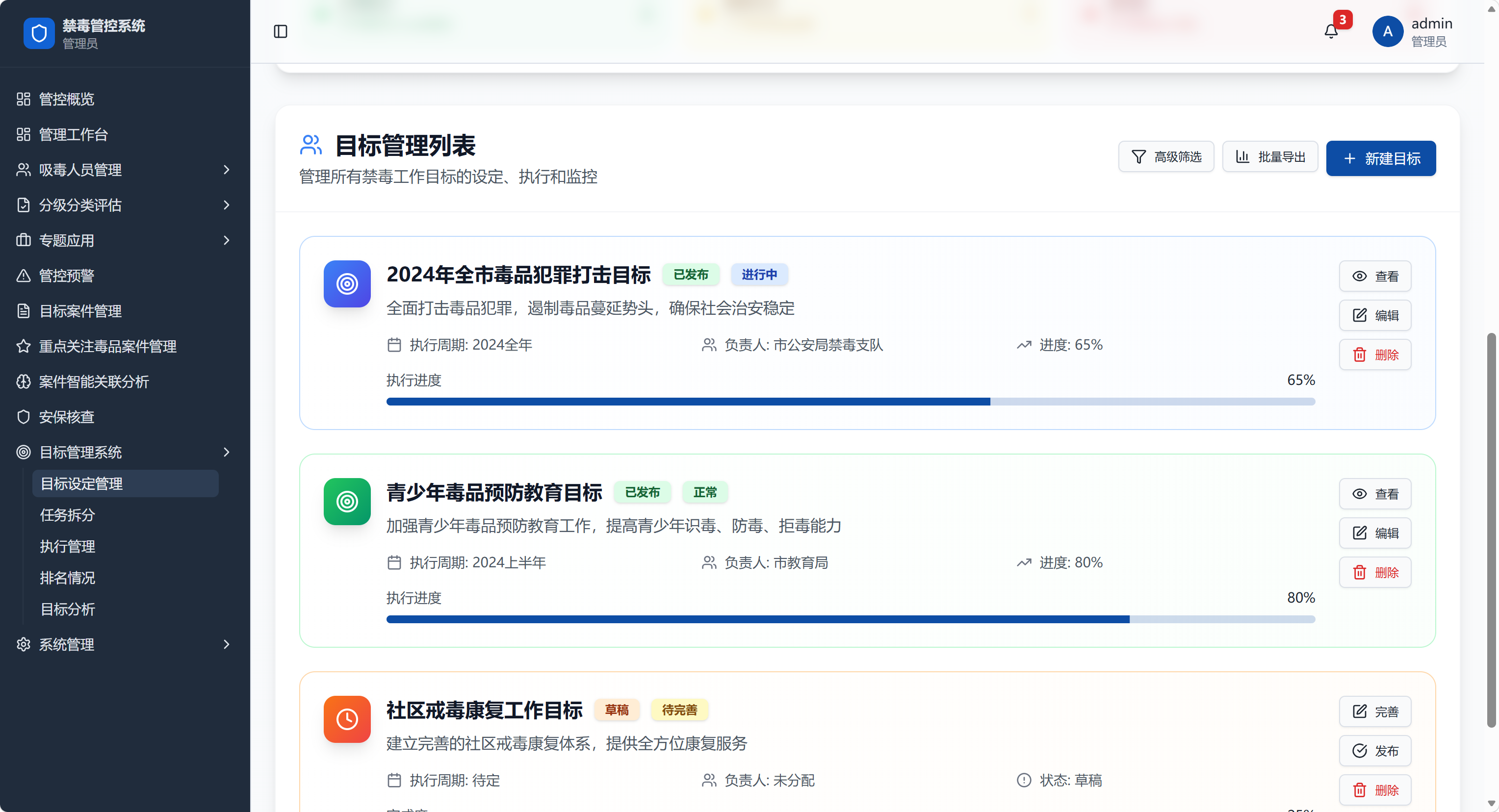Viewport: 1499px width, 812px height.
Task: Delete the 2024年全市毒品犯罪打击目标 with 删除
Action: pyautogui.click(x=1375, y=354)
